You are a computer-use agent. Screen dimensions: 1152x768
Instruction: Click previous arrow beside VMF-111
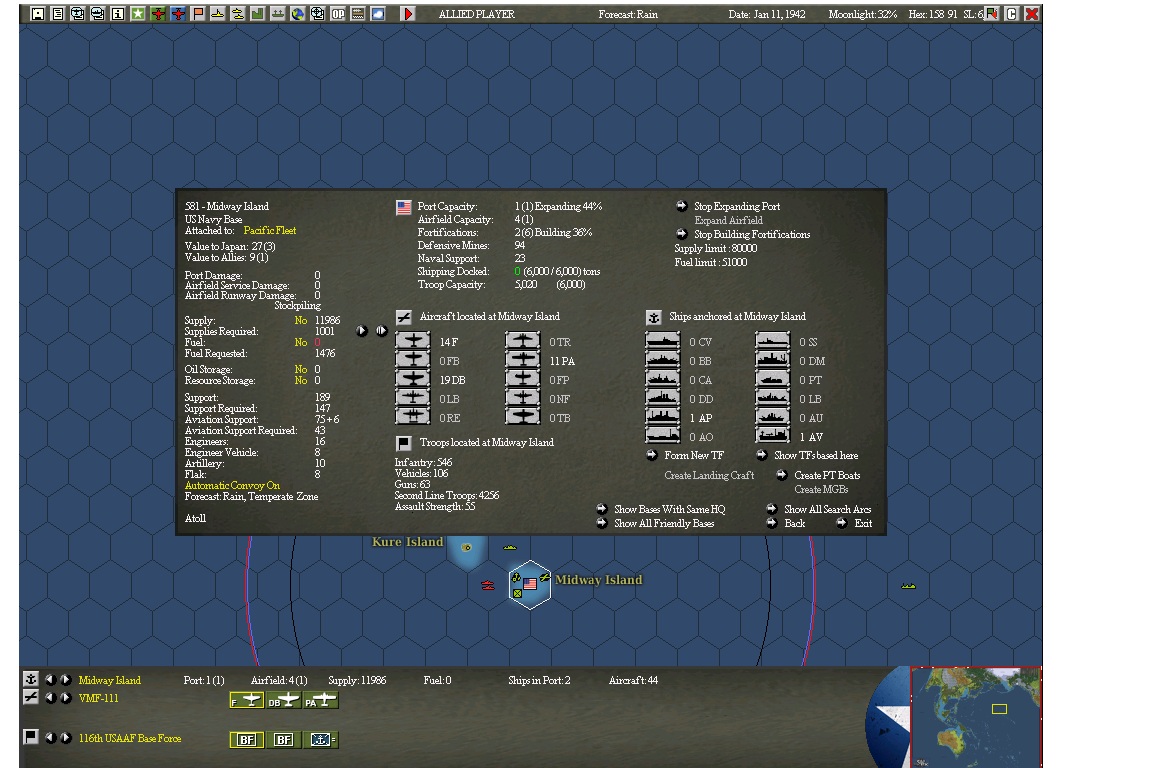(51, 698)
